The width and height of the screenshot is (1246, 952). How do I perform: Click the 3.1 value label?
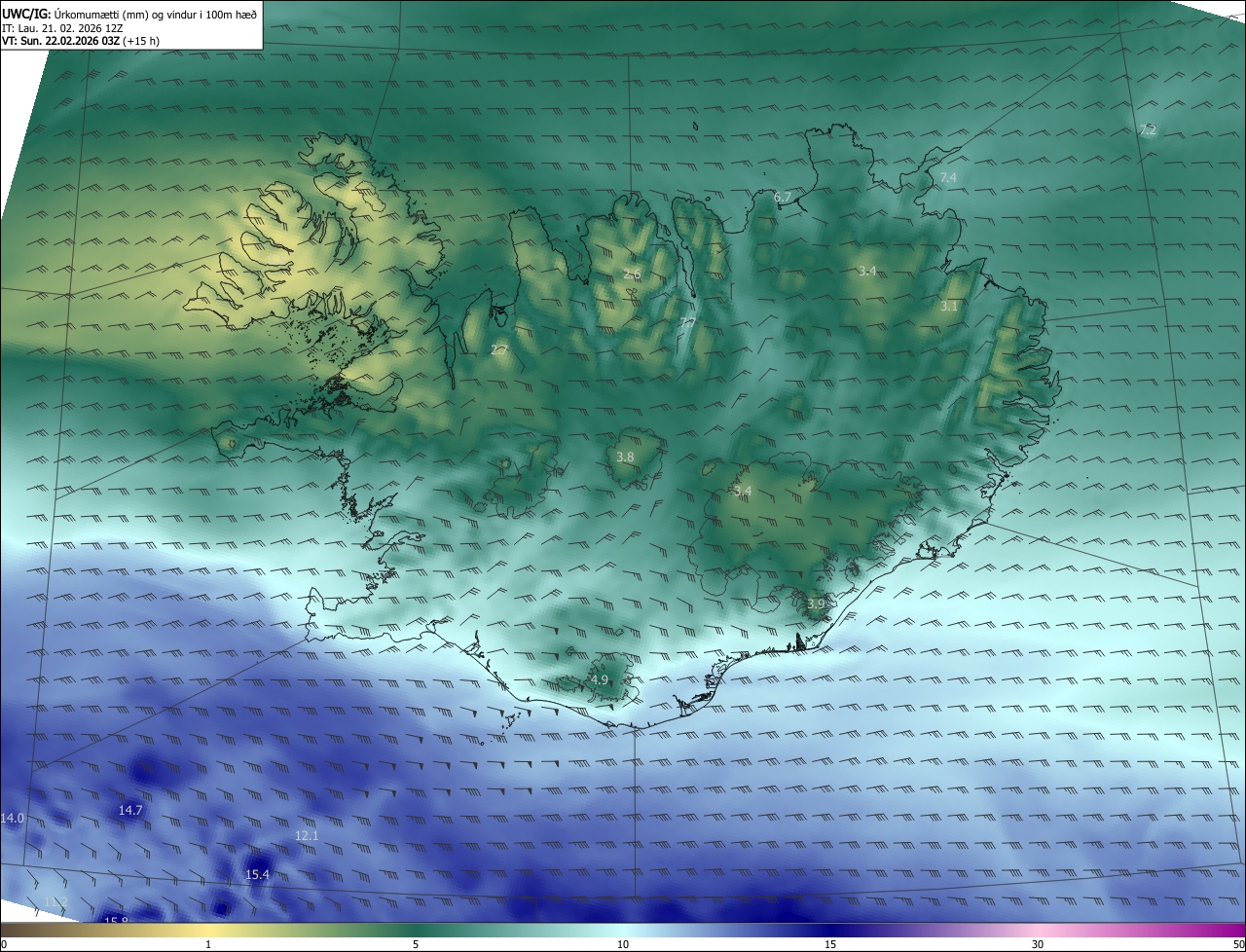click(949, 306)
